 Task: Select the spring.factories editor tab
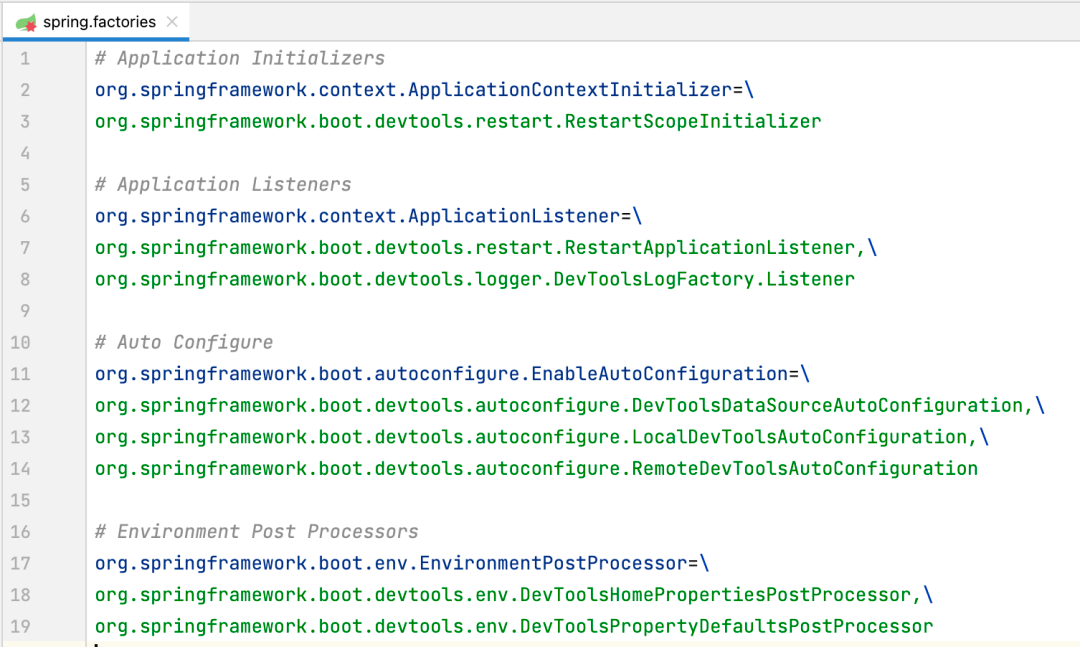pyautogui.click(x=96, y=22)
